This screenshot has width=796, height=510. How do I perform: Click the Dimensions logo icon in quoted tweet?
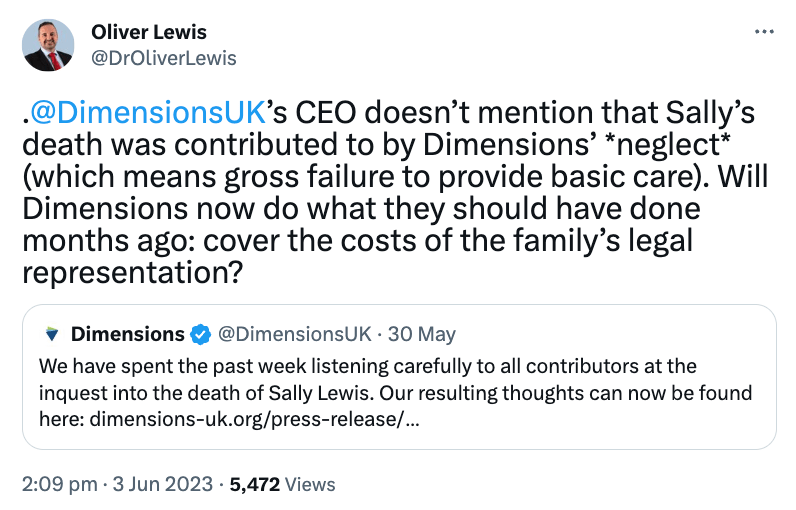coord(52,333)
